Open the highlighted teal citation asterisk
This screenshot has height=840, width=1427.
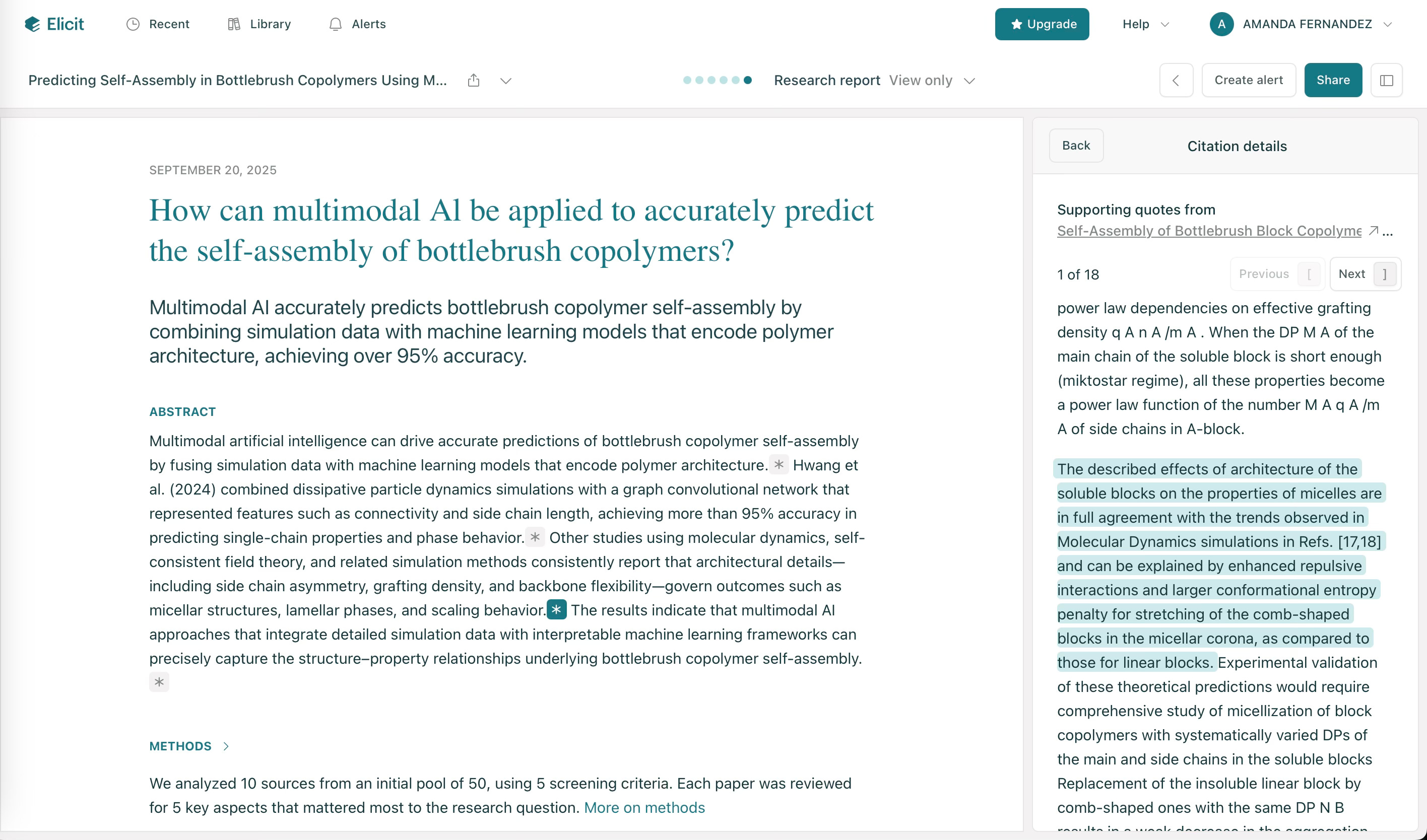point(556,610)
